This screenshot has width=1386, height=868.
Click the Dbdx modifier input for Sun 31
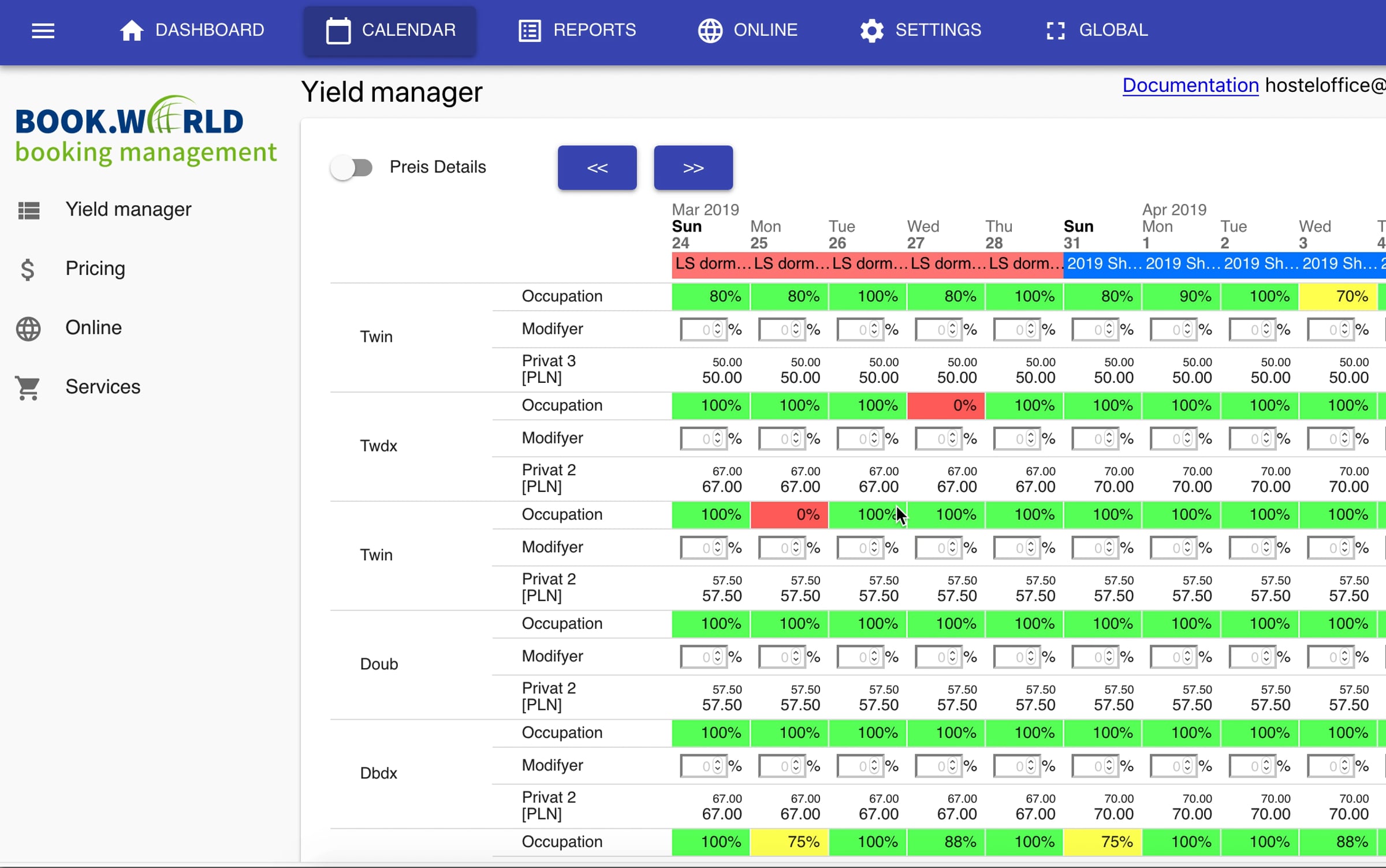click(x=1096, y=766)
